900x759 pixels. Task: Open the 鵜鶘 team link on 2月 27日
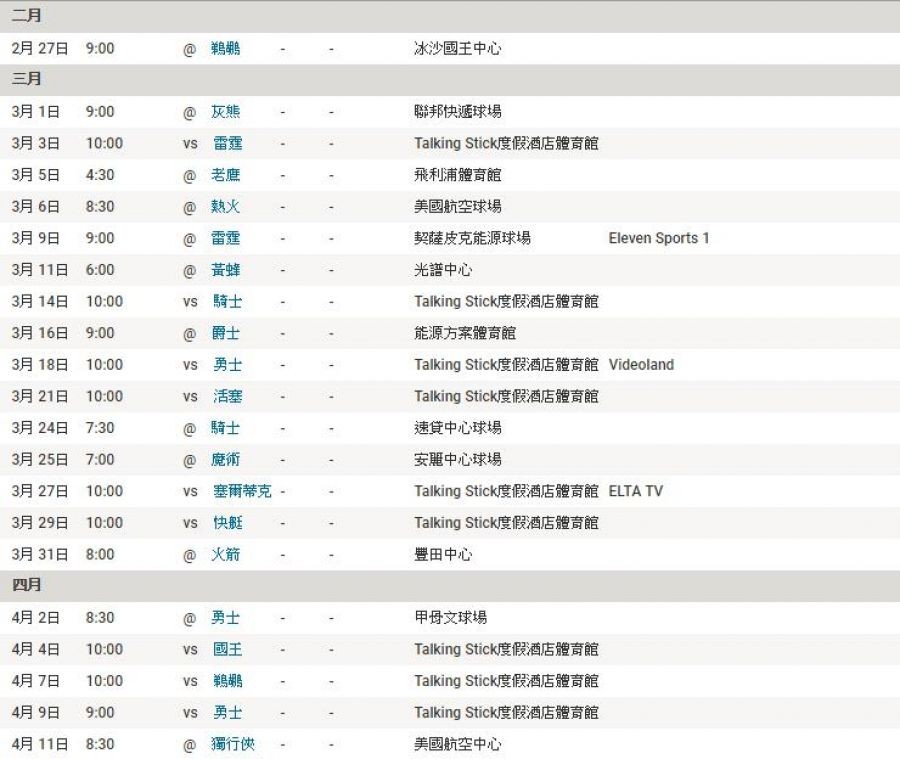coord(225,49)
